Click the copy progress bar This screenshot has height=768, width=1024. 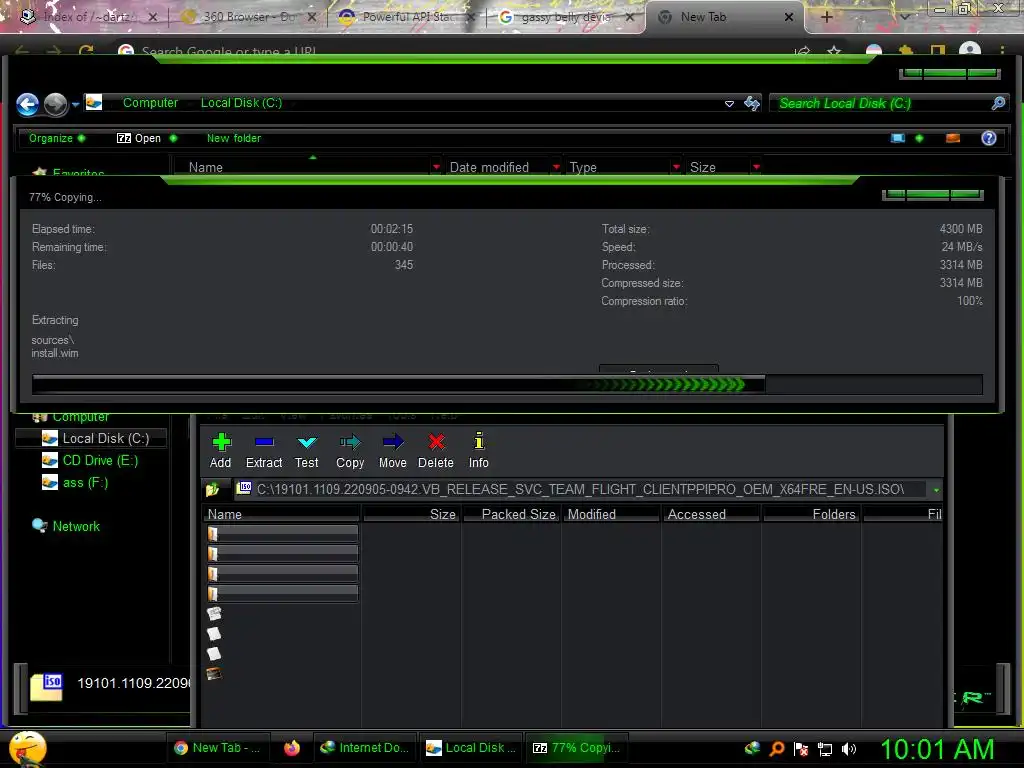click(507, 385)
